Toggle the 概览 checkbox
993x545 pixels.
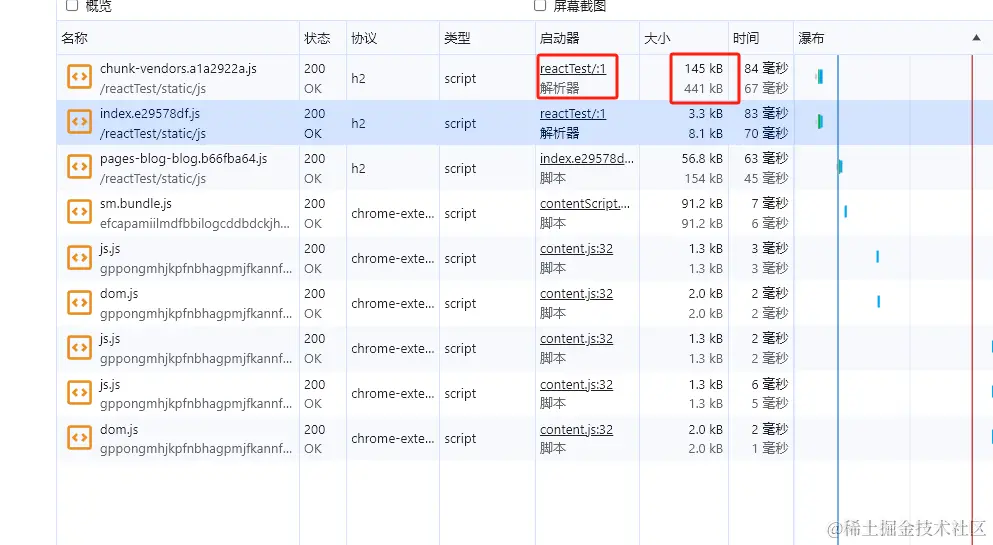(72, 6)
